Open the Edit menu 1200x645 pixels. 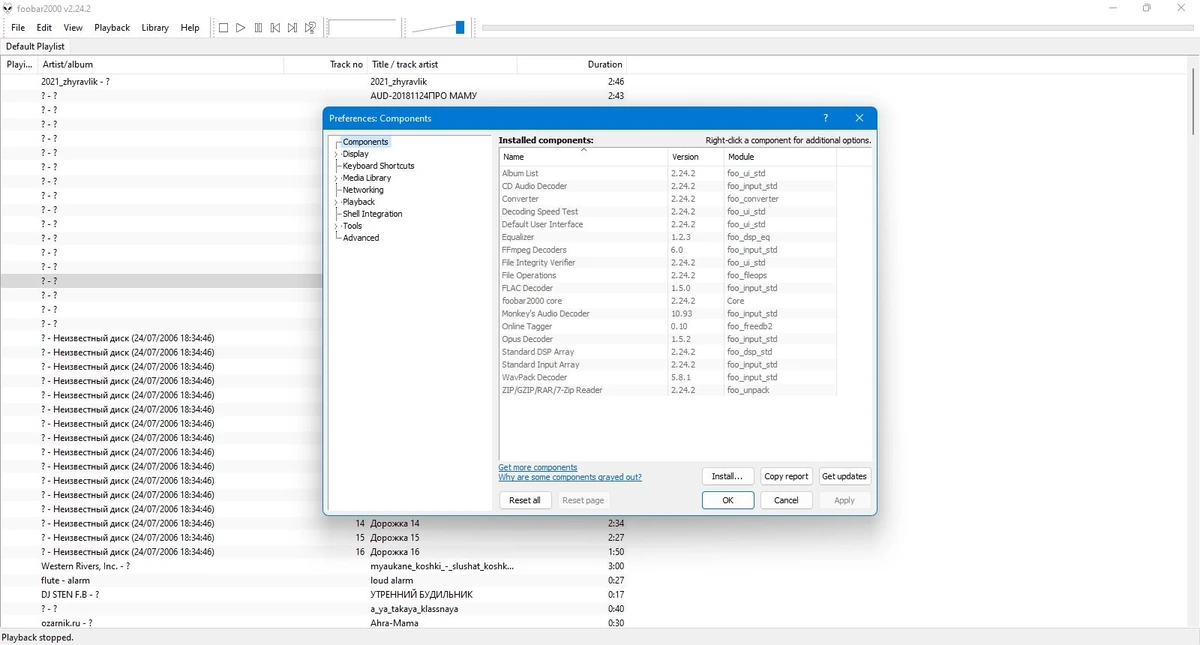45,28
